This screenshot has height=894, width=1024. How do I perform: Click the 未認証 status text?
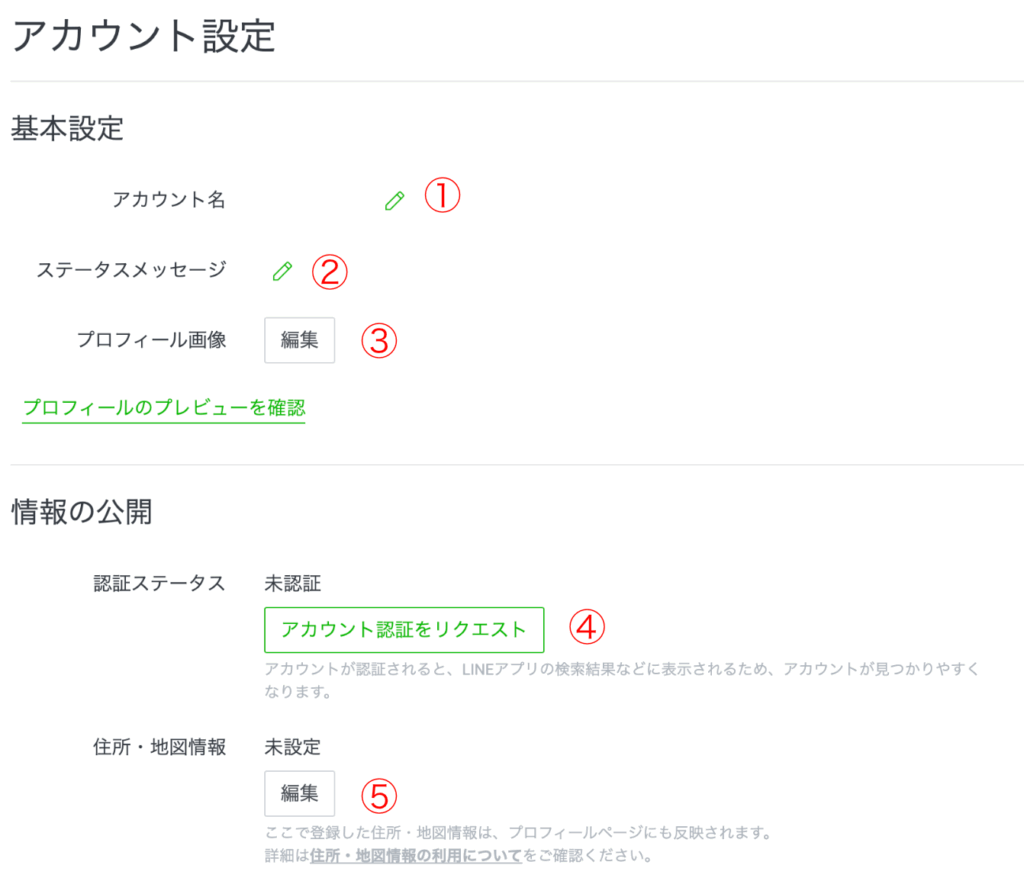tap(293, 583)
